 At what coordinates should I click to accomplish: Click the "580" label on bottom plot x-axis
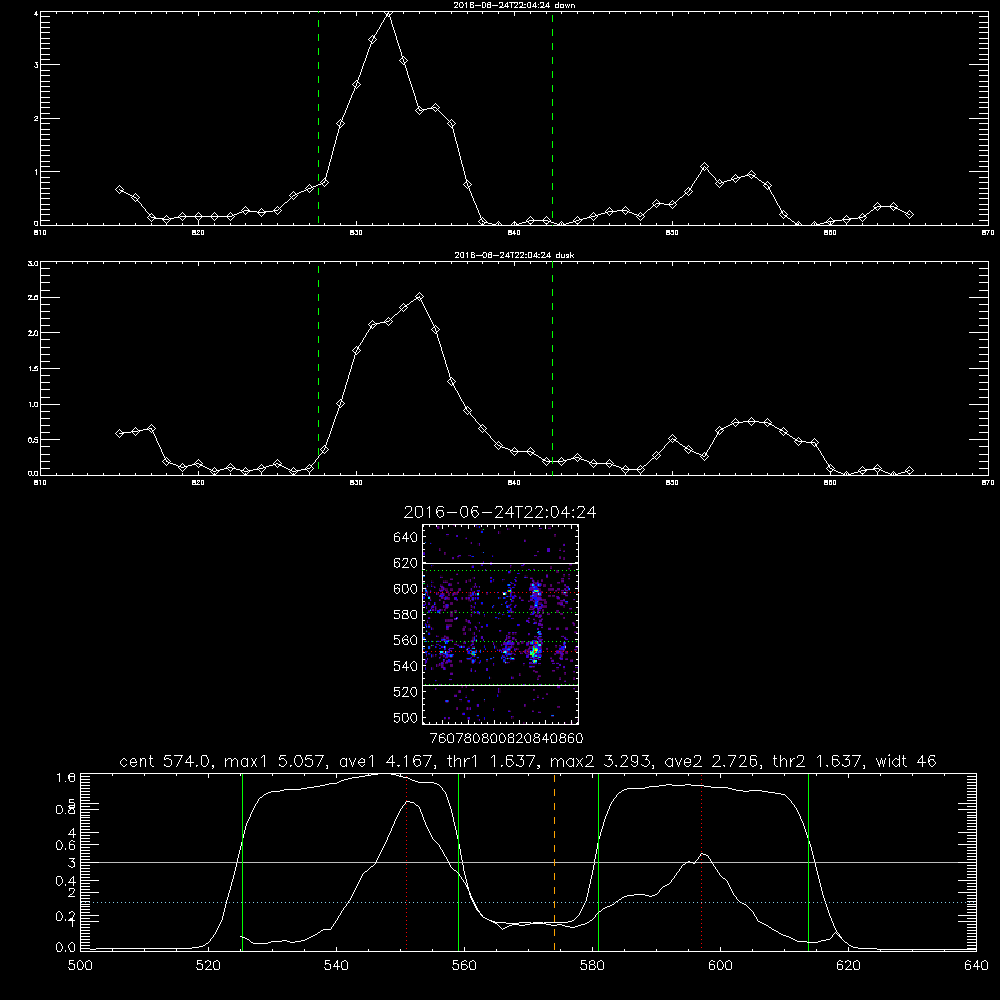pyautogui.click(x=592, y=966)
